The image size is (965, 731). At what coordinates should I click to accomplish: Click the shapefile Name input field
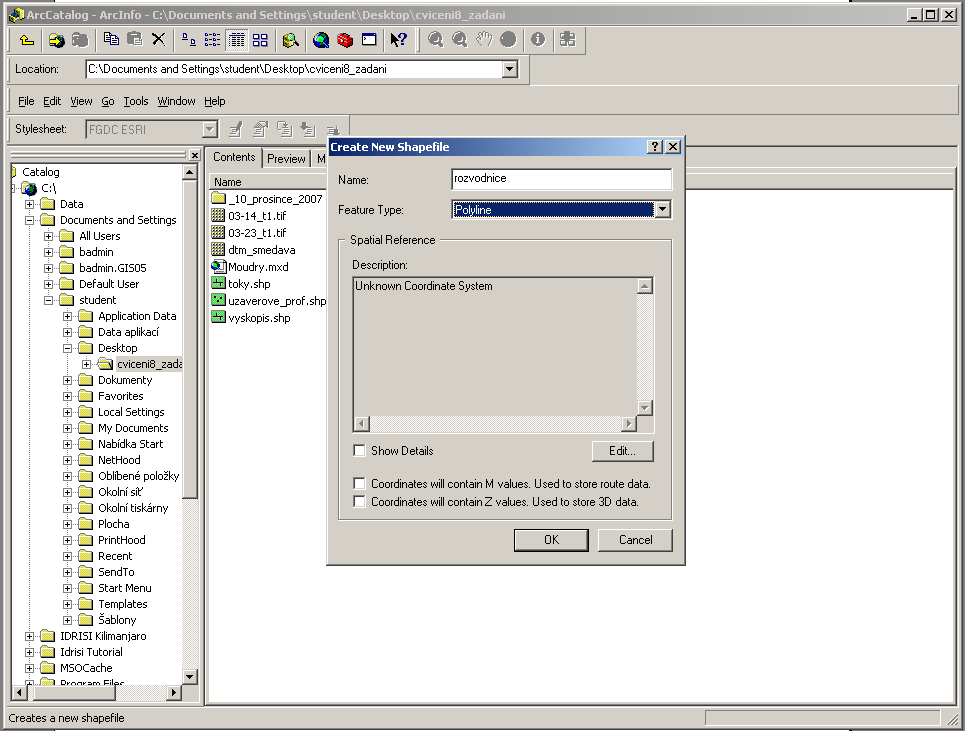tap(561, 178)
